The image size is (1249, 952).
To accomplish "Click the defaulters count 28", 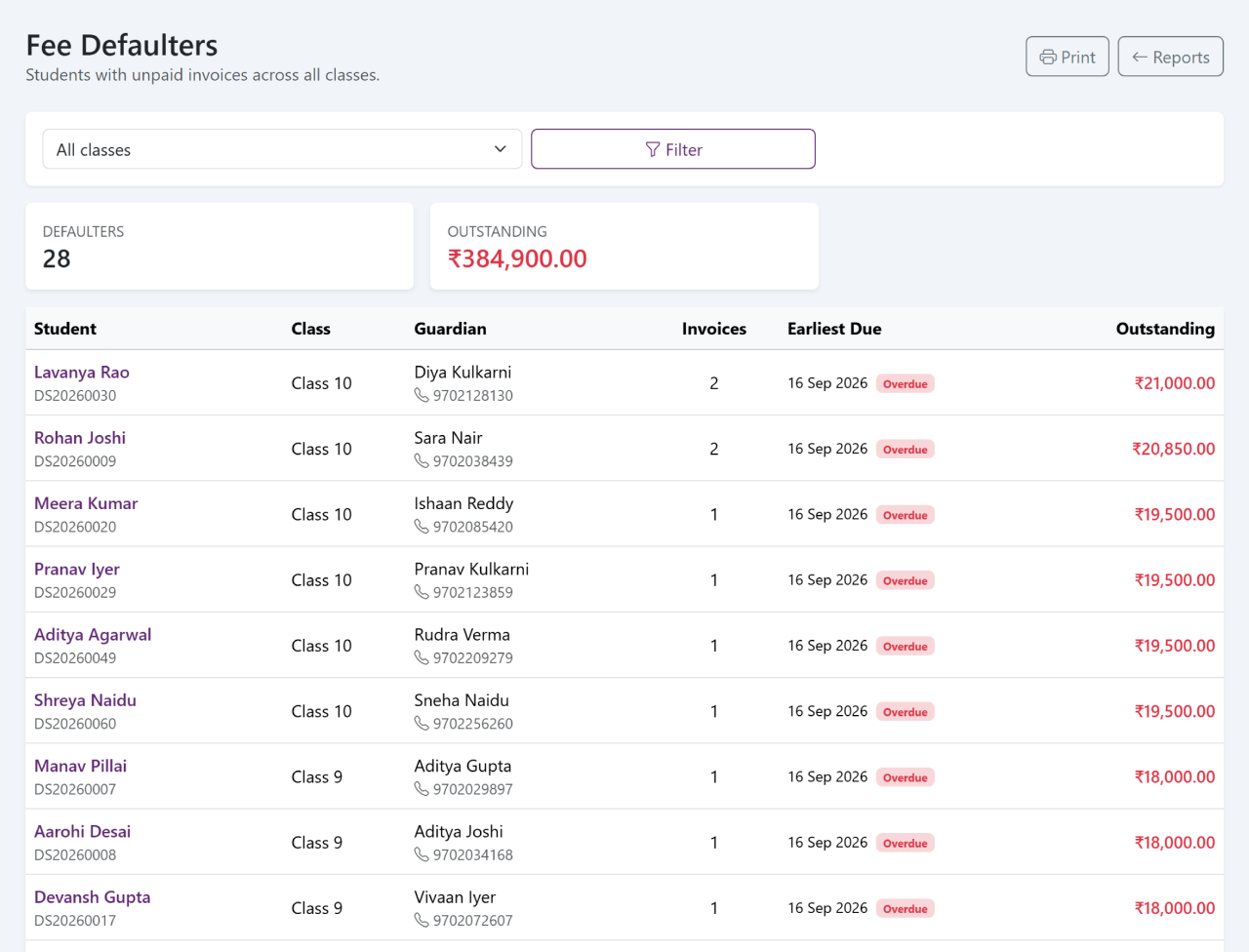I will [57, 258].
